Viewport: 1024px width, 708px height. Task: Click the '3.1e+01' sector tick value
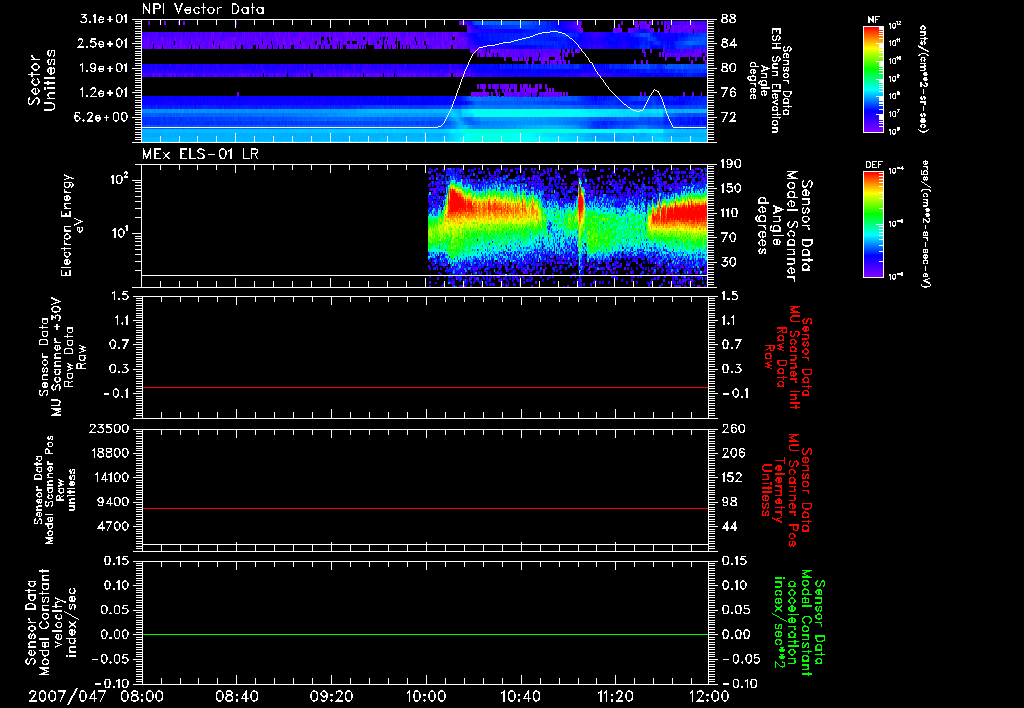(x=104, y=19)
